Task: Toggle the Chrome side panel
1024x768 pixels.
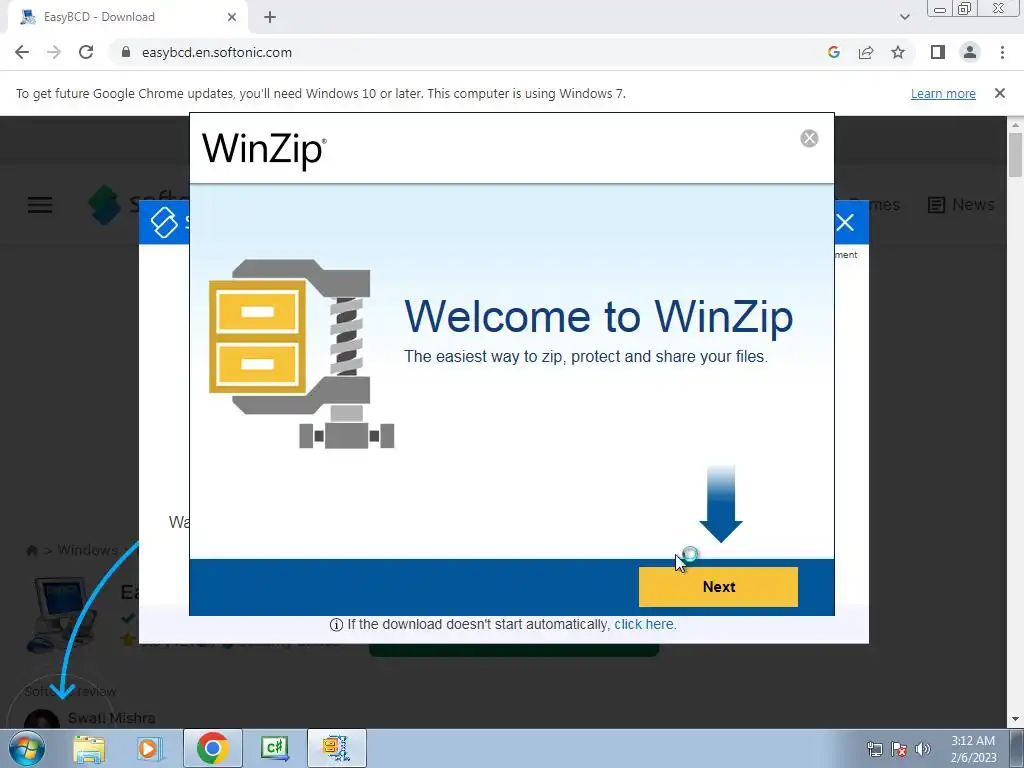Action: click(x=938, y=52)
